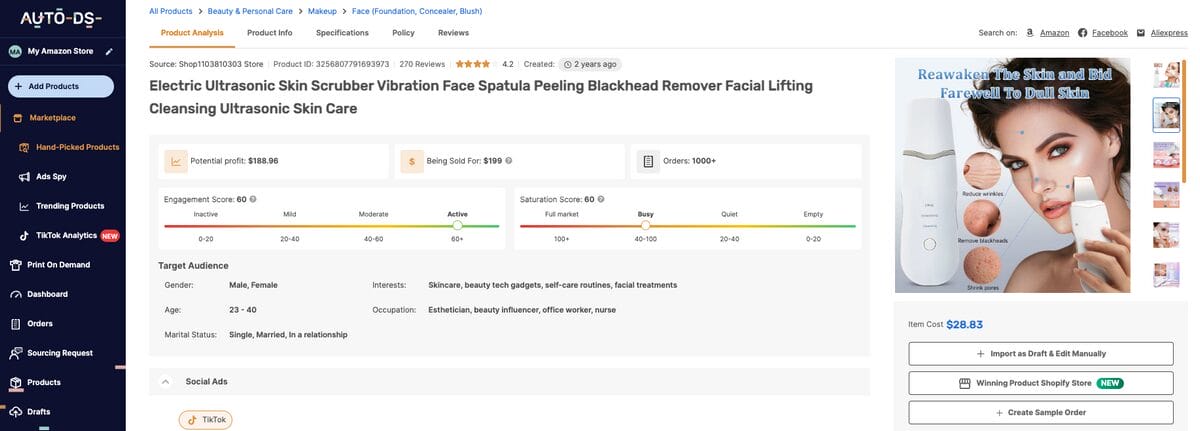Click the Amazon logo icon

1031,33
